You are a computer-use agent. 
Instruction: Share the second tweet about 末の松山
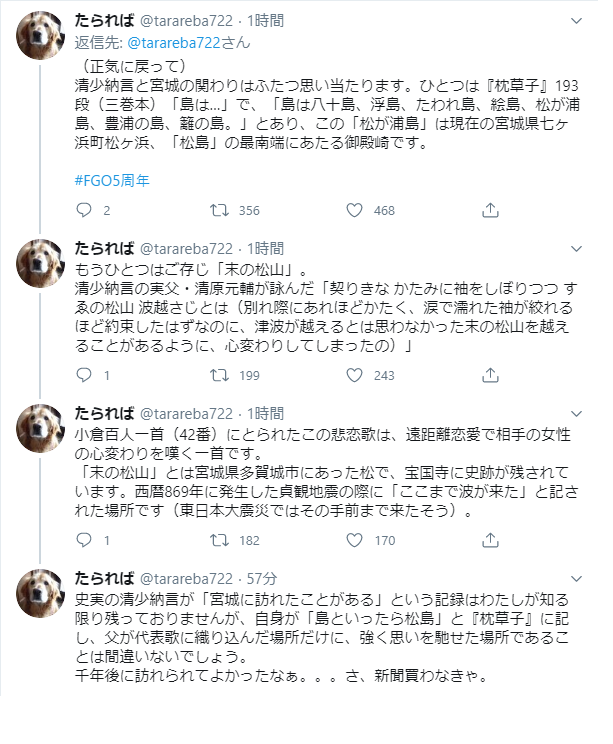(490, 376)
